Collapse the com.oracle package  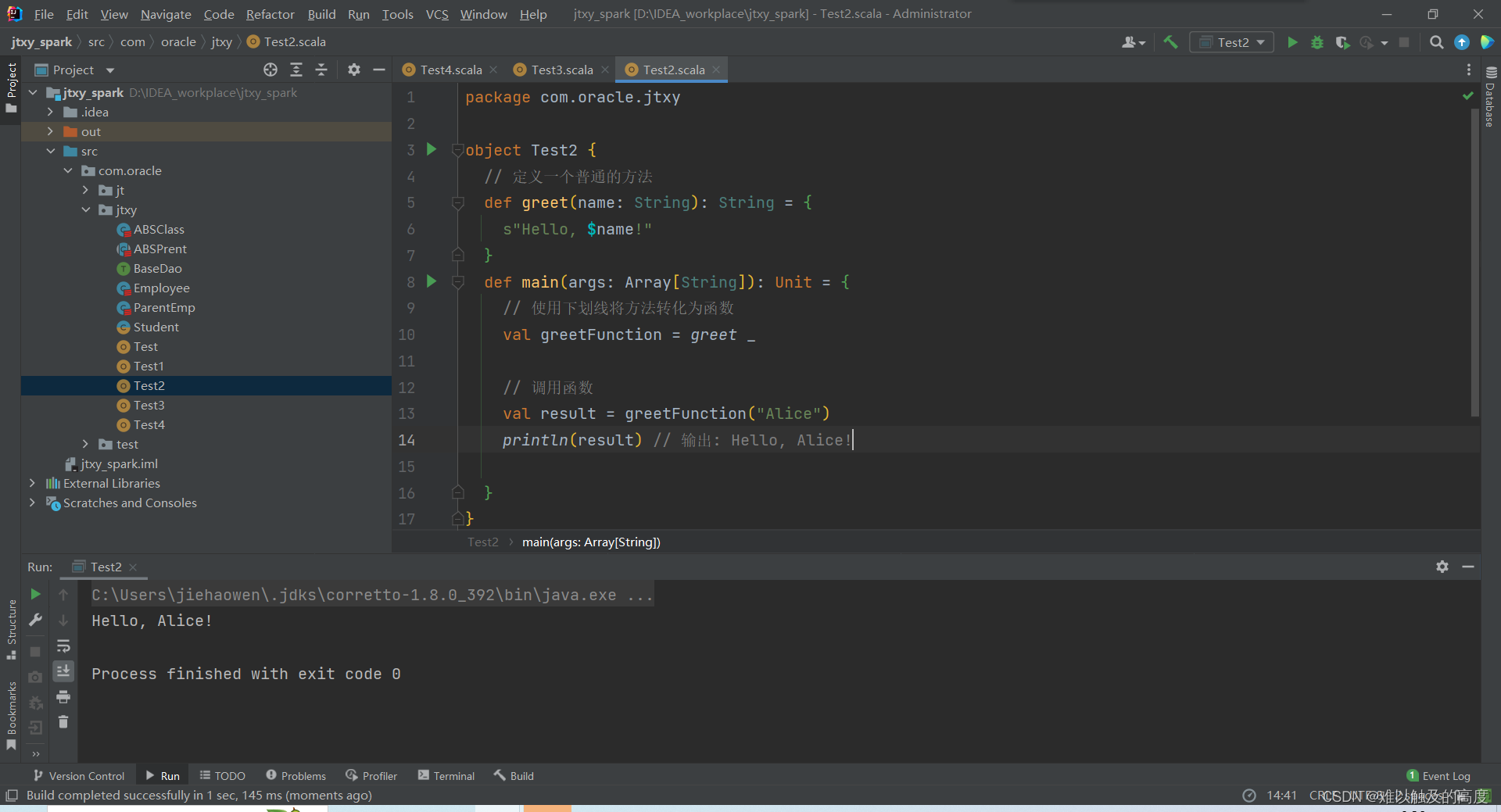coord(68,170)
